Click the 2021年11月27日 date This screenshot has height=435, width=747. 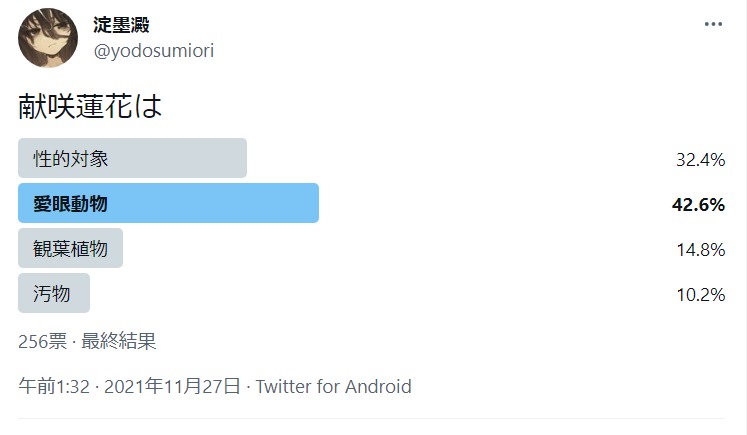(x=172, y=386)
